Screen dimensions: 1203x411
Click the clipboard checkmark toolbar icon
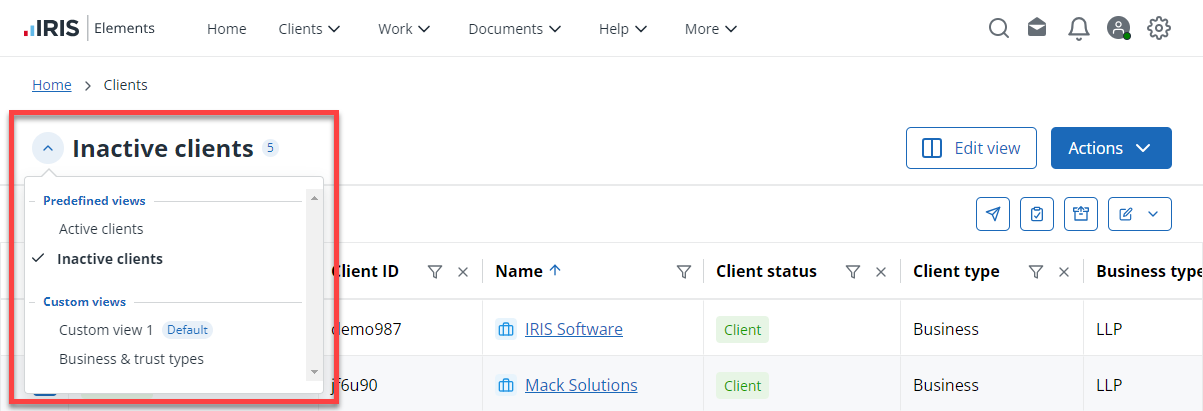[x=1037, y=214]
